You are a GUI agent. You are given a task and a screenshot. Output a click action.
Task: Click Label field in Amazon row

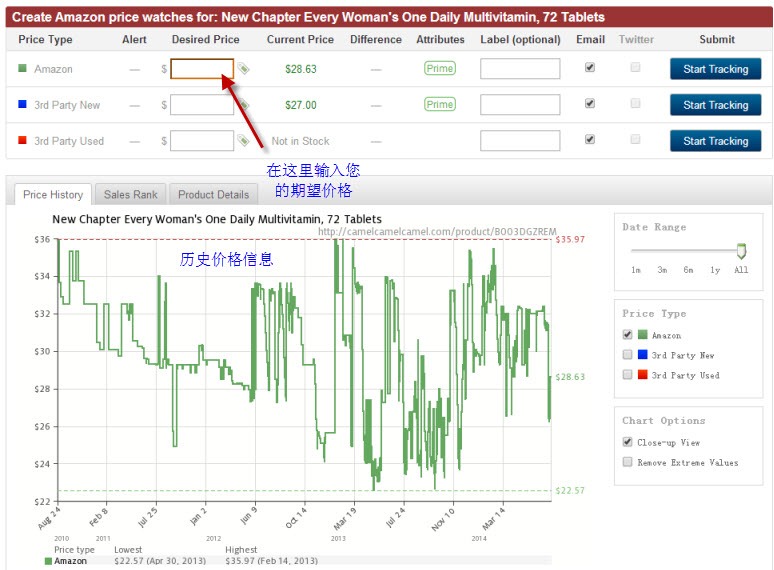(520, 69)
